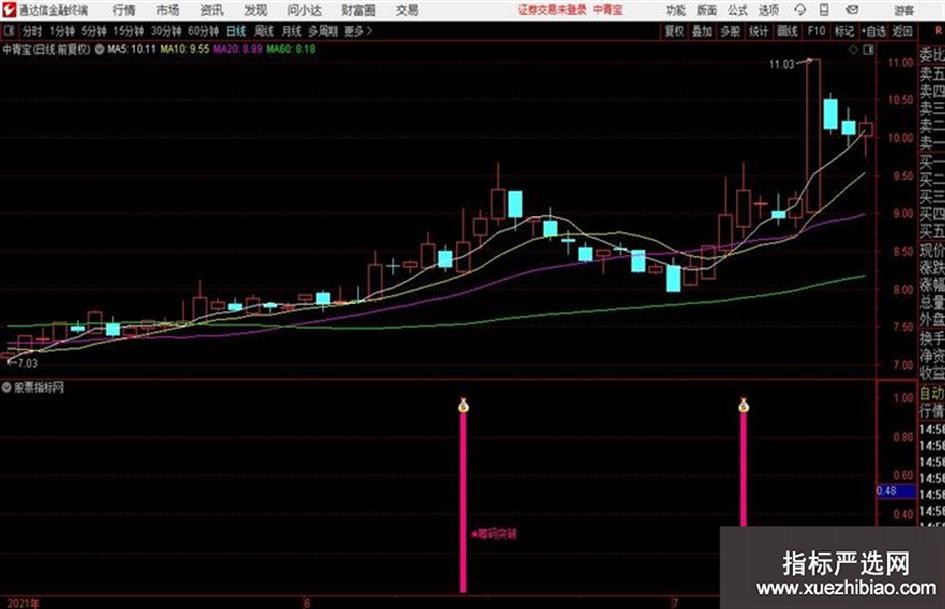Open the customer service headset icon
Viewport: 945px width, 609px height.
click(800, 10)
